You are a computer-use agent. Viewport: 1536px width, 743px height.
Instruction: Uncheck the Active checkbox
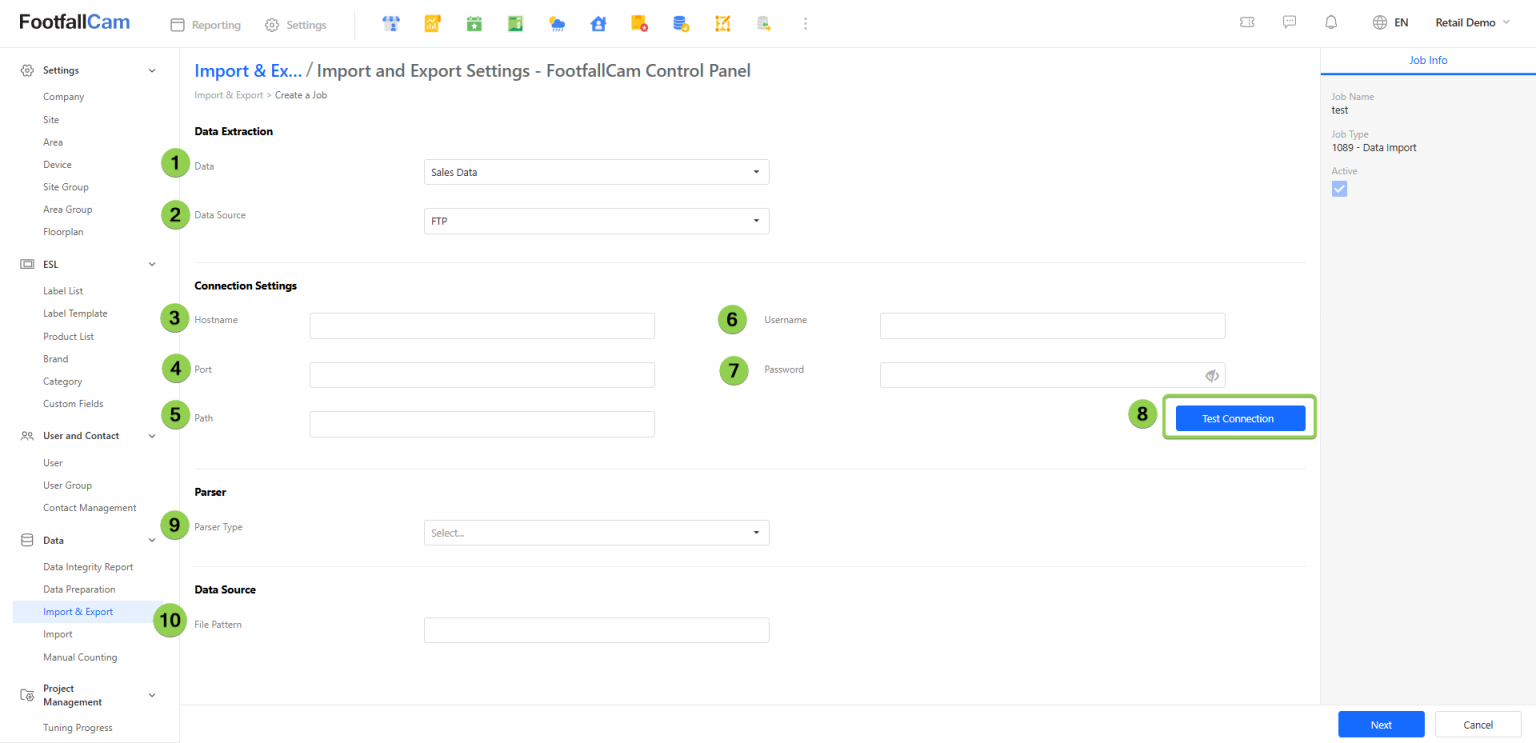coord(1340,189)
